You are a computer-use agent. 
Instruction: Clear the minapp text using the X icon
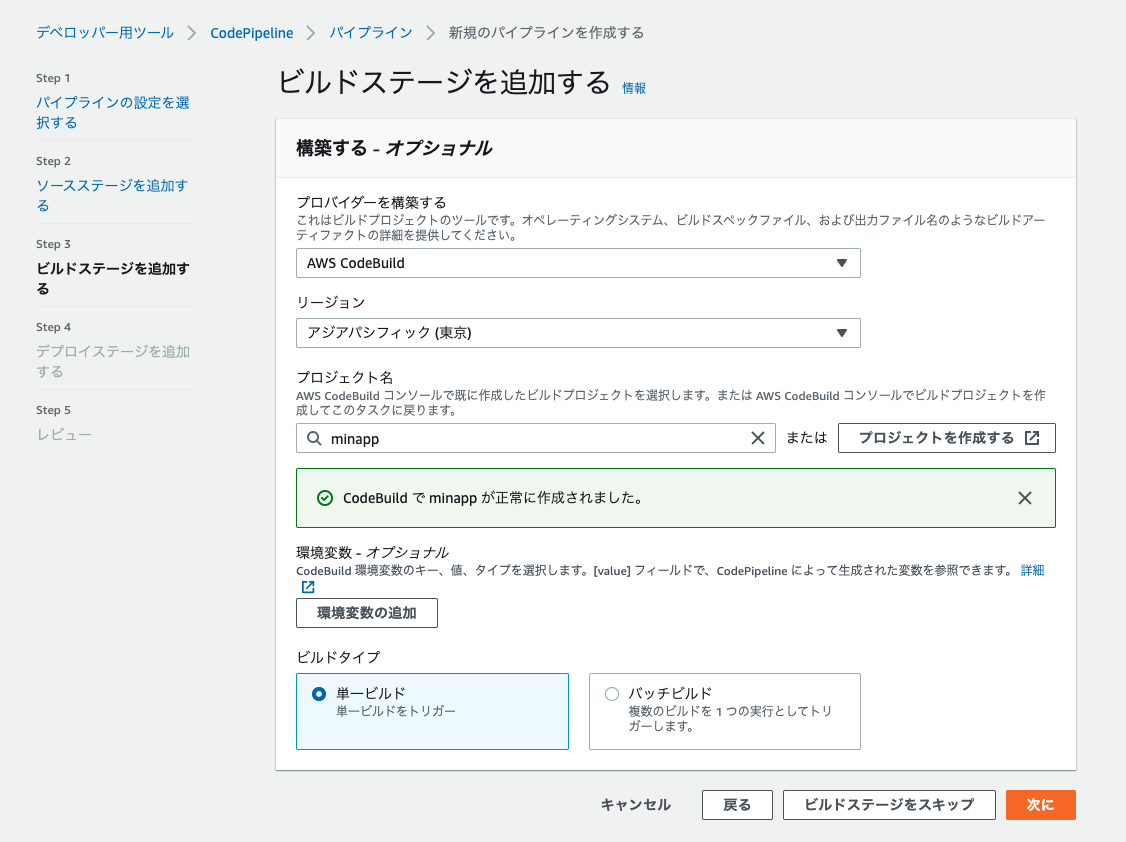point(758,437)
